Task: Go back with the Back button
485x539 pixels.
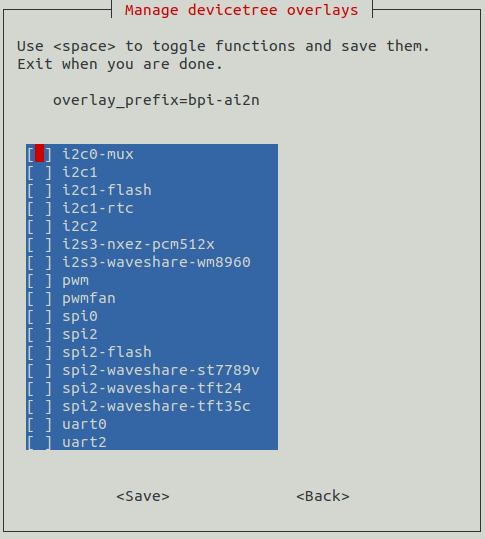Action: pyautogui.click(x=323, y=496)
